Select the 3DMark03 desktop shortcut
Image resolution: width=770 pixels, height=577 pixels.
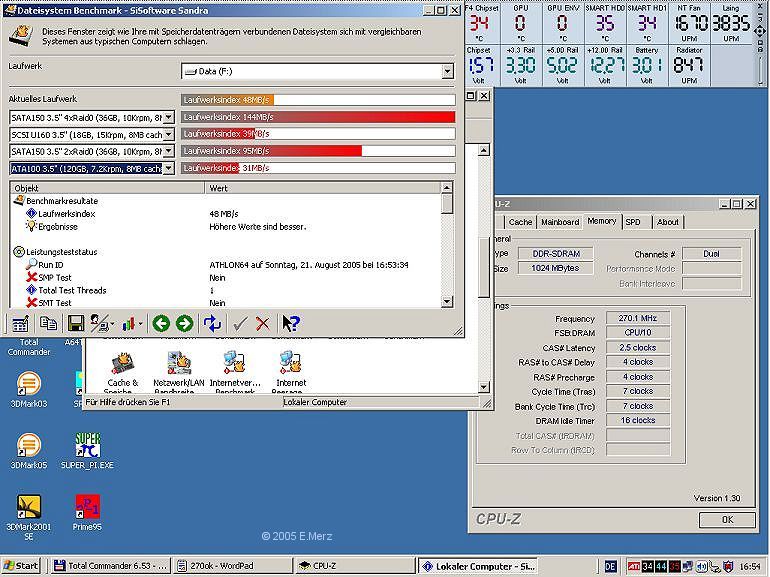click(x=28, y=389)
